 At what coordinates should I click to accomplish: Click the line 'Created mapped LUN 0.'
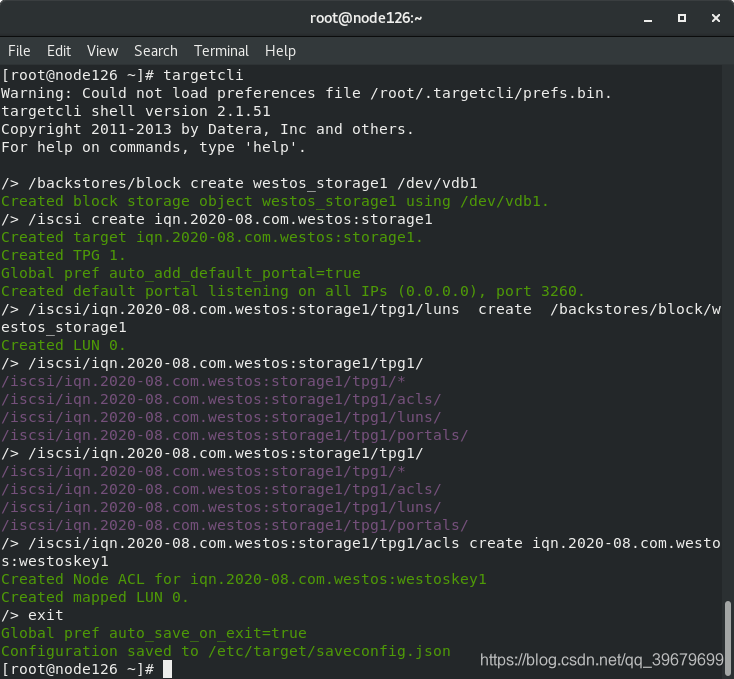95,598
